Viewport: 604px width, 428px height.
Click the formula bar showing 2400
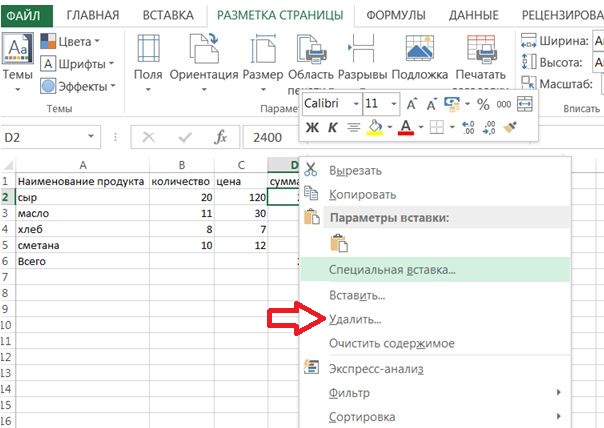point(272,138)
